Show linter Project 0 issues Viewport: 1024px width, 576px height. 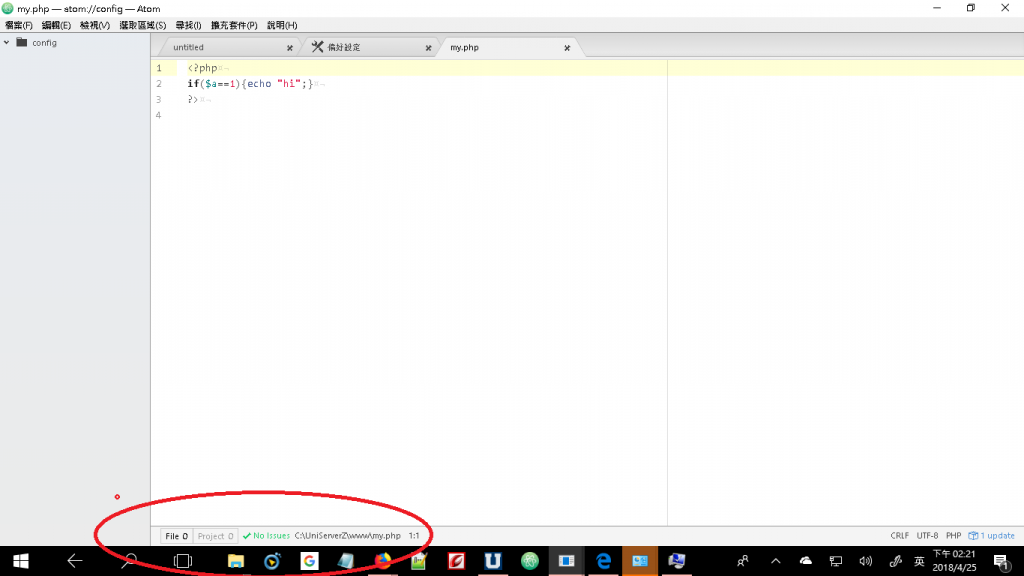216,536
